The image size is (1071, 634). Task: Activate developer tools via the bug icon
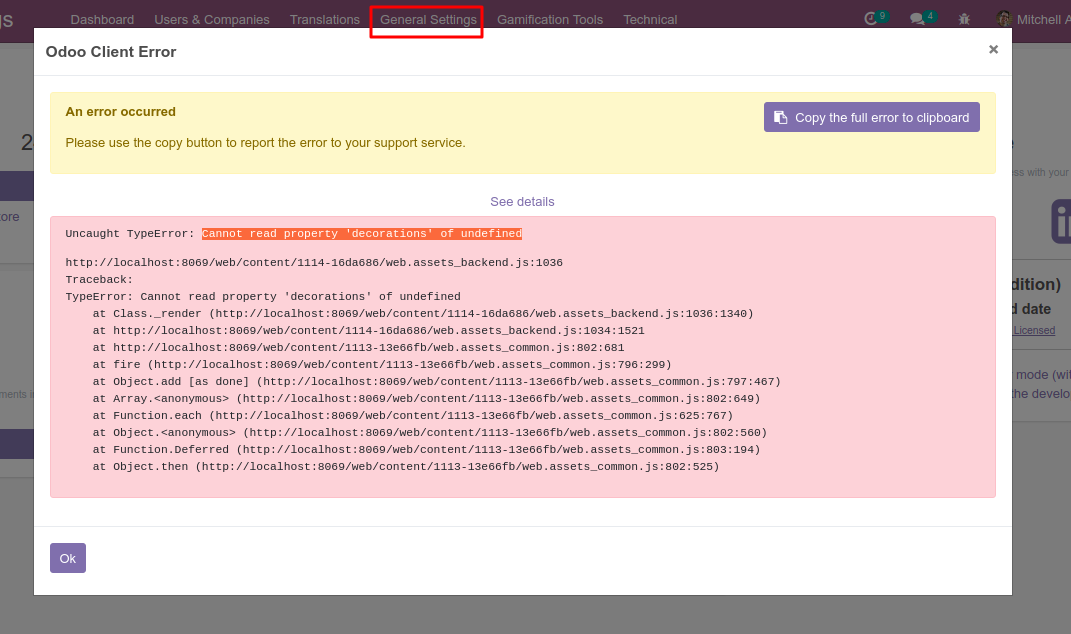pyautogui.click(x=963, y=17)
